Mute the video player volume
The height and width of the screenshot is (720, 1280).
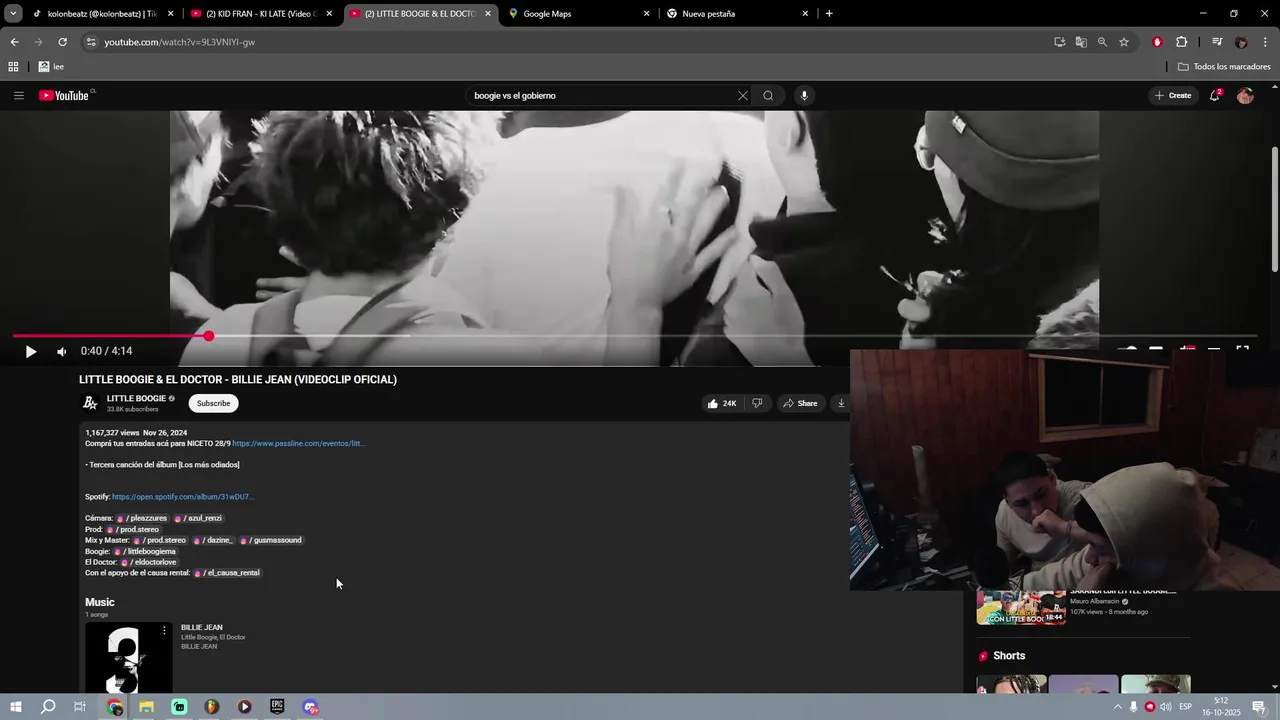61,351
